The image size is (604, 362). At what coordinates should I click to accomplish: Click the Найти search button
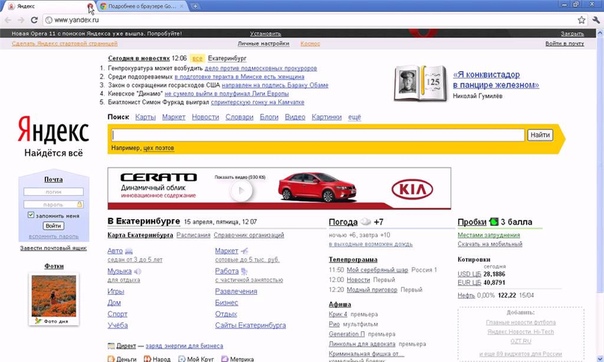[x=540, y=135]
